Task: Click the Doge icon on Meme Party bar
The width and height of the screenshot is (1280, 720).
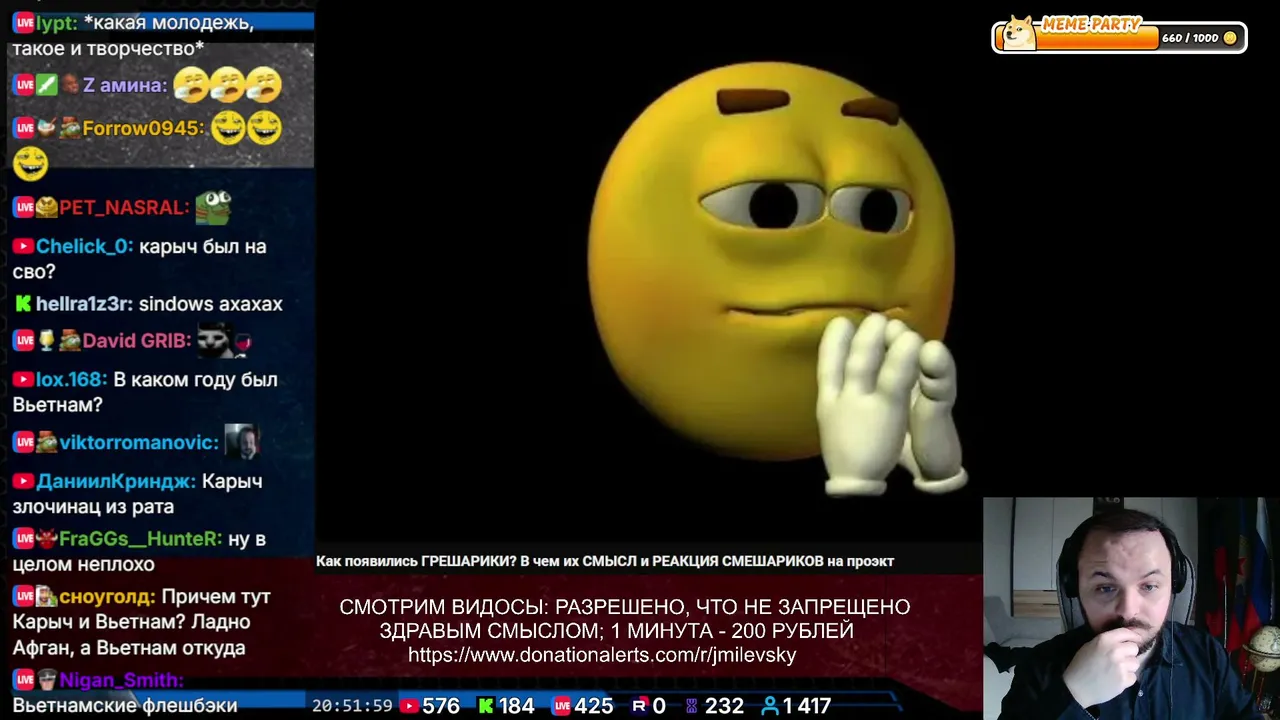Action: coord(1020,33)
